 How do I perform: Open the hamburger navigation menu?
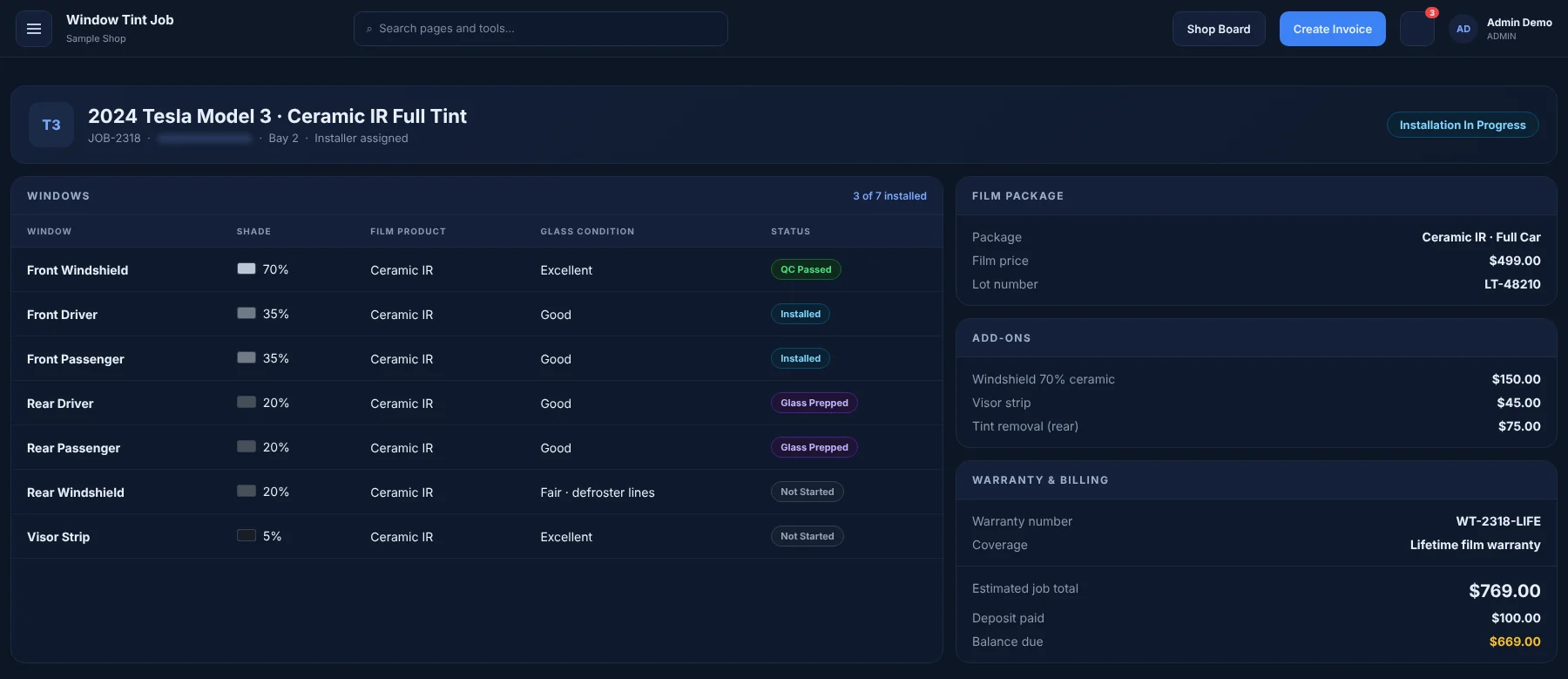(x=34, y=29)
